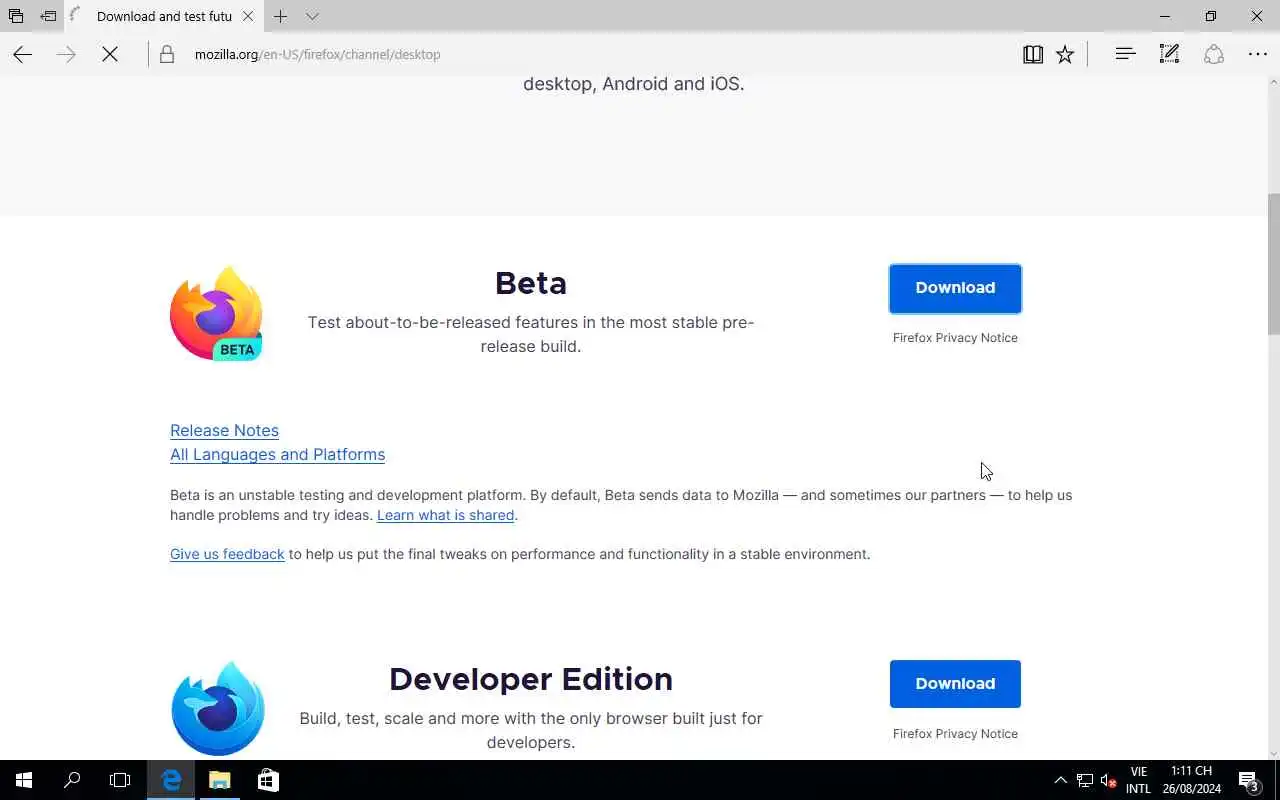
Task: Click the 'Give us feedback' link
Action: (227, 554)
